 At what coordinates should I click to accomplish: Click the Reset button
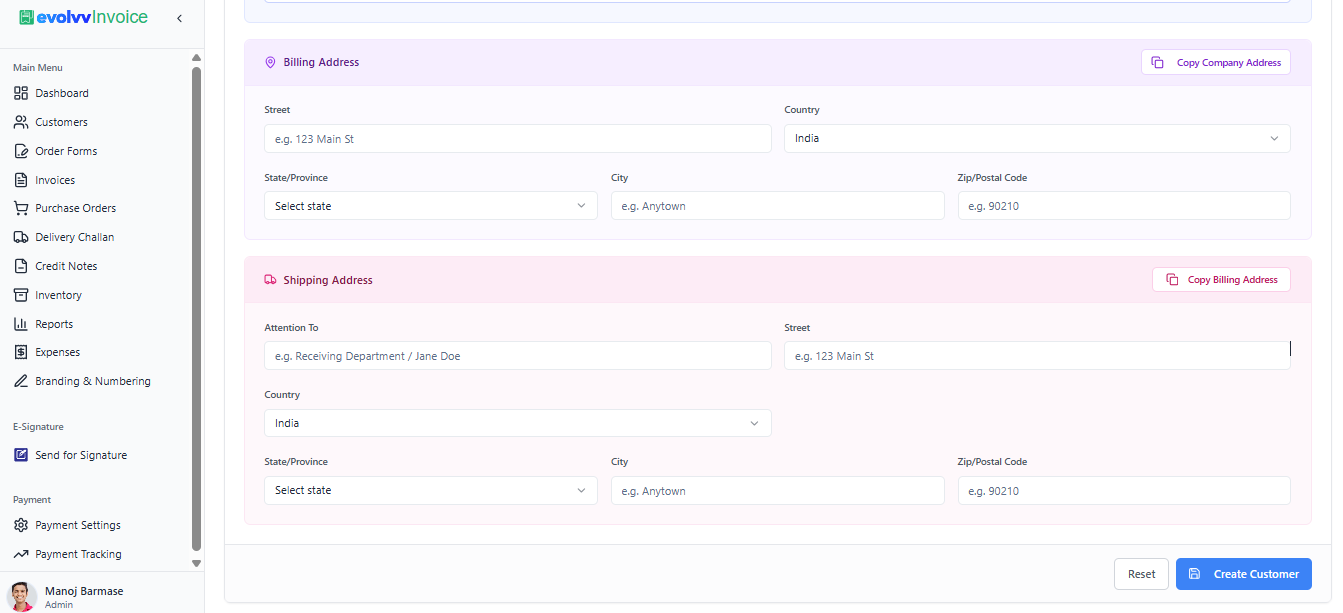tap(1141, 574)
